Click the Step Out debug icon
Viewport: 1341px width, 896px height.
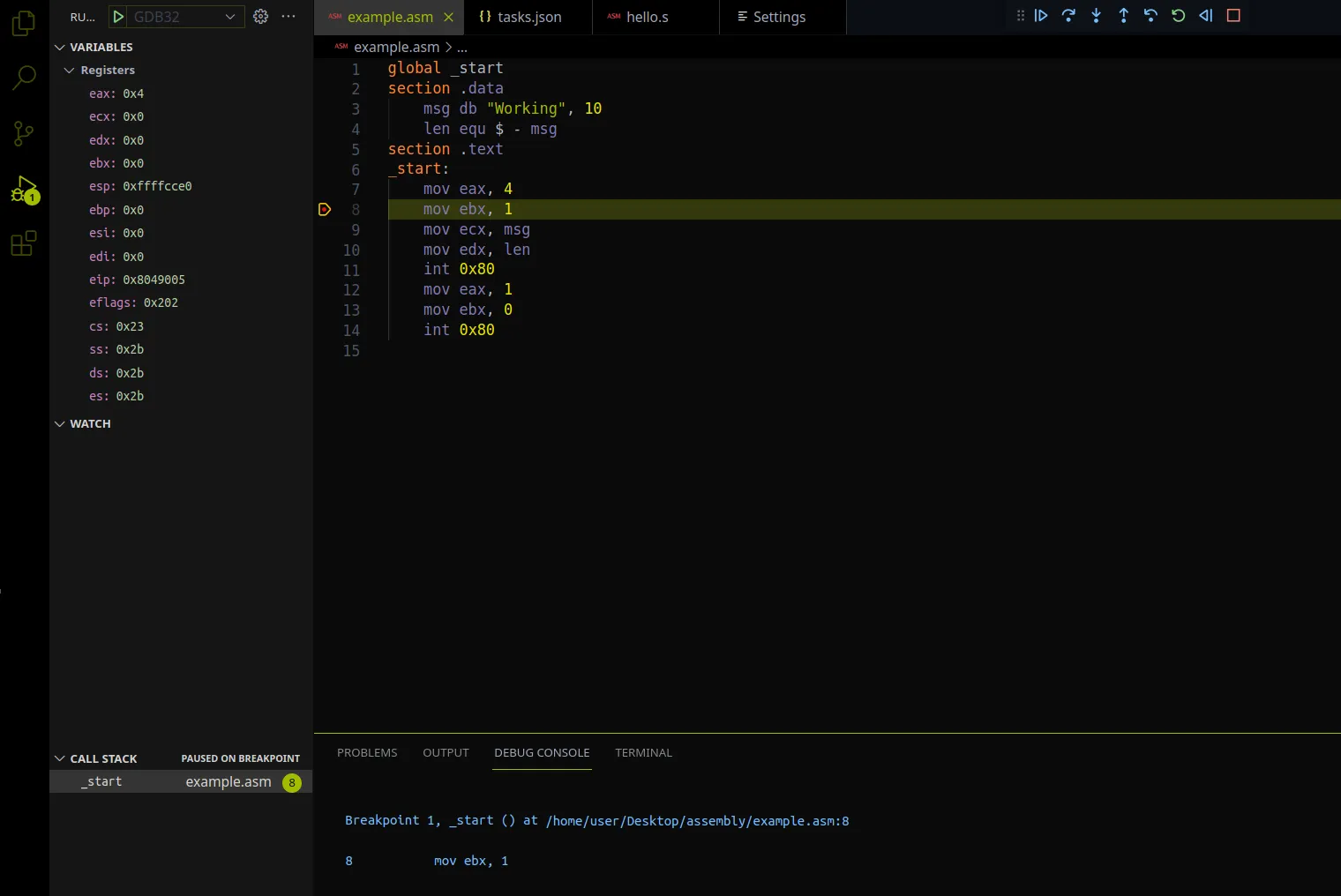1123,16
